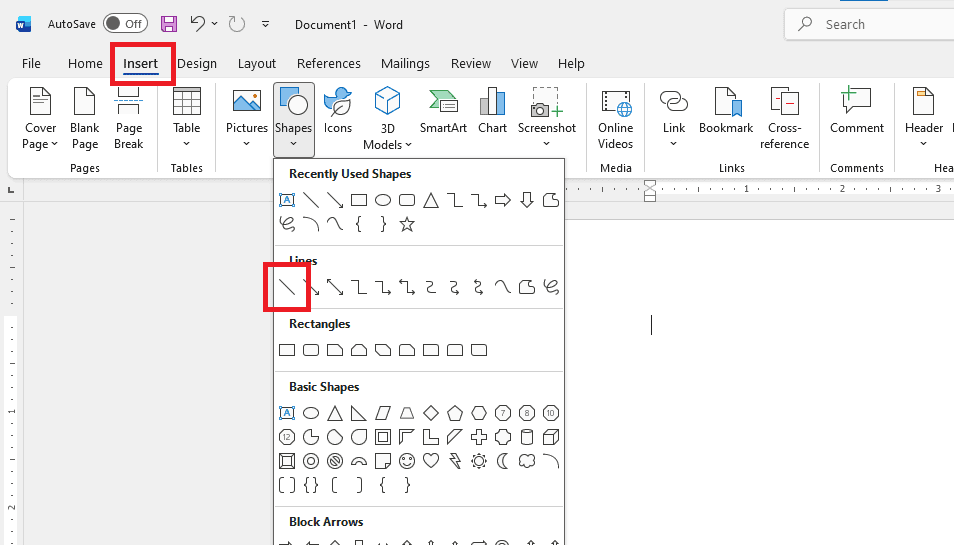Select the Scribble tool under Lines

(551, 286)
